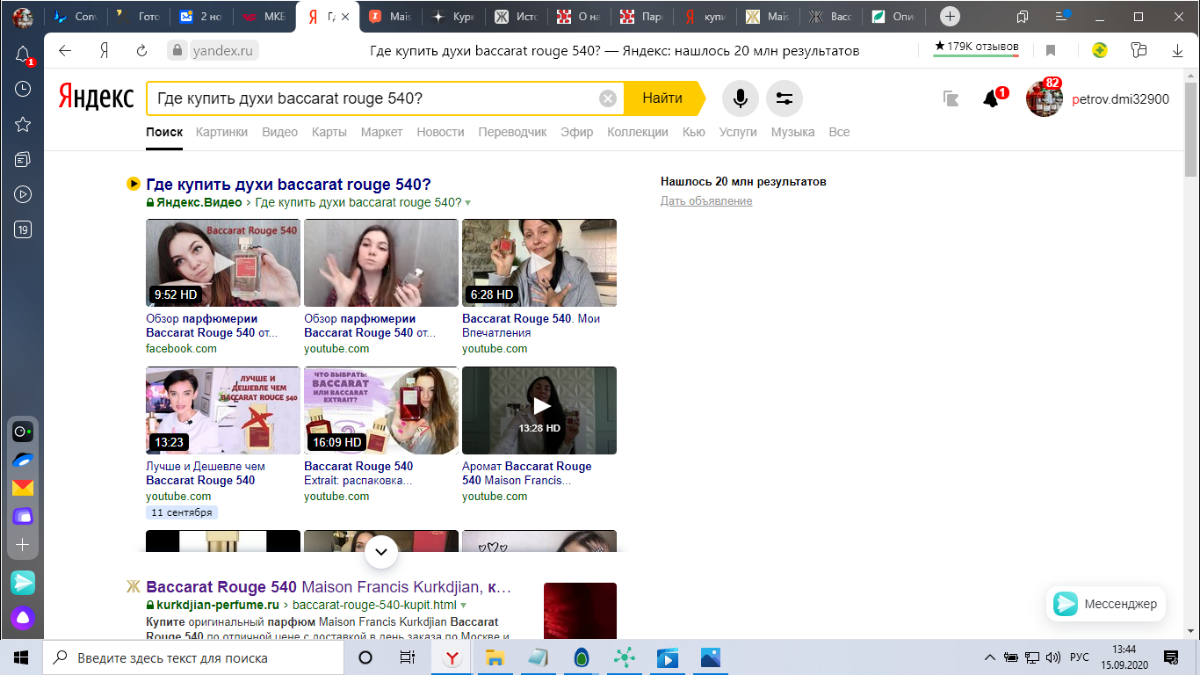Click the Дать объявление link
1200x675 pixels.
(706, 201)
